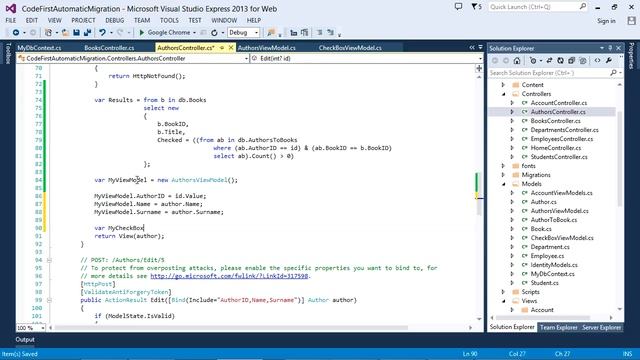Switch to the Server Explorer tab
This screenshot has width=640, height=360.
(602, 327)
